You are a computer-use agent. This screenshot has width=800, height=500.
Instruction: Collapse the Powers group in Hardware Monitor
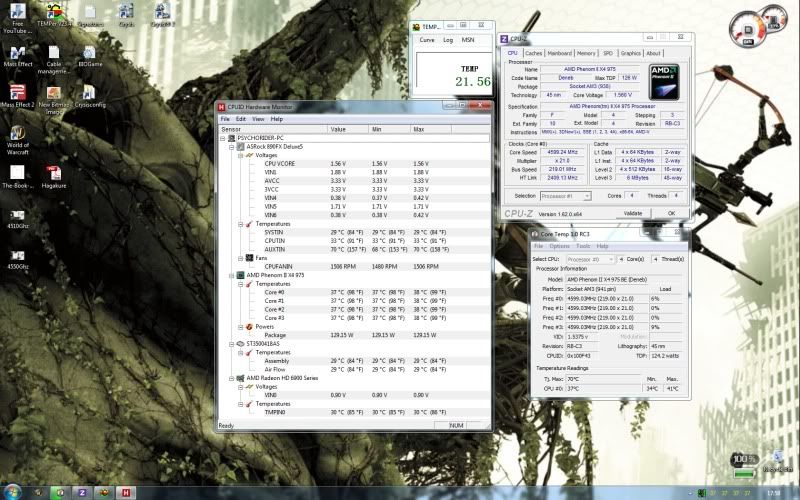pos(240,327)
